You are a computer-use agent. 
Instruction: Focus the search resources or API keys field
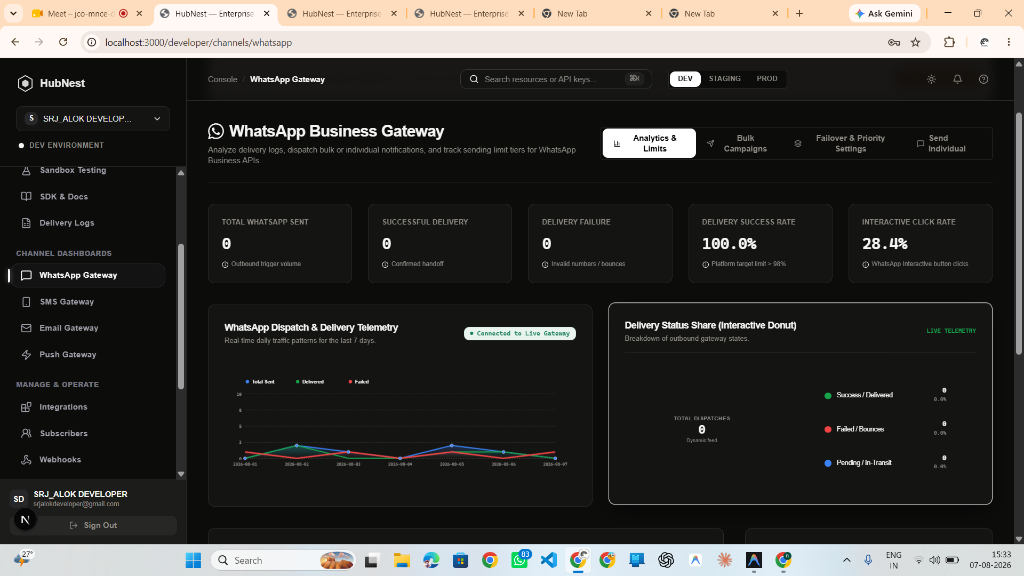(x=556, y=79)
